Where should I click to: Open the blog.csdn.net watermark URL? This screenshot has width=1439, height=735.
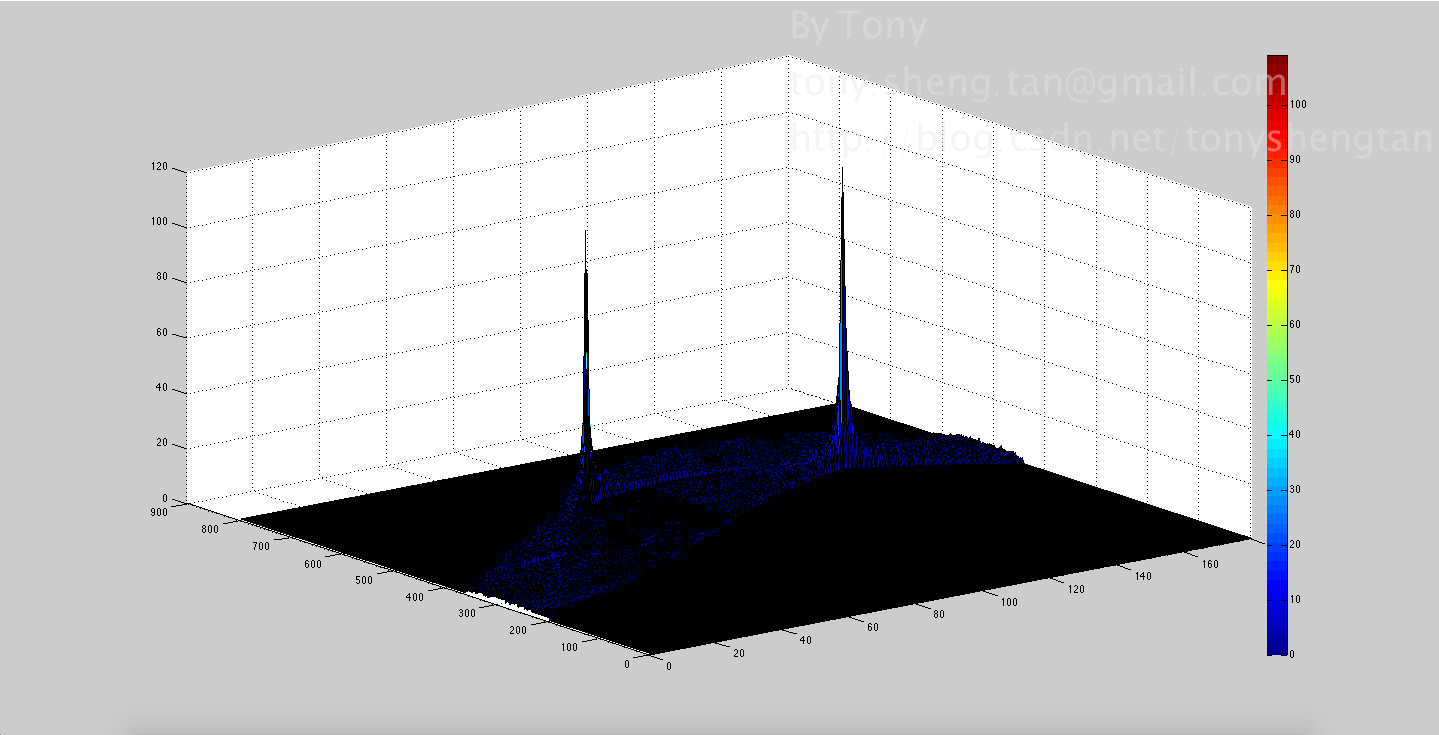(1110, 139)
